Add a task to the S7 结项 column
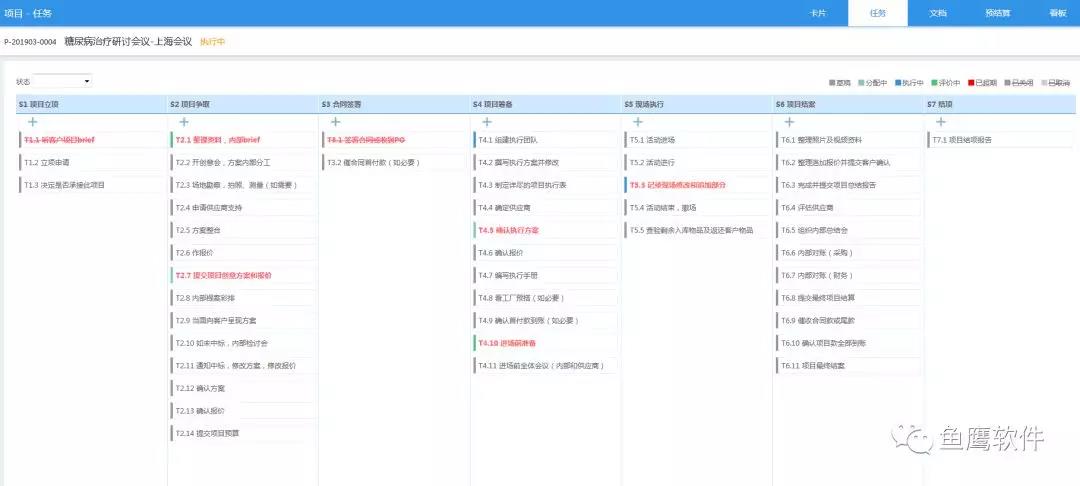The width and height of the screenshot is (1080, 486). click(x=941, y=121)
